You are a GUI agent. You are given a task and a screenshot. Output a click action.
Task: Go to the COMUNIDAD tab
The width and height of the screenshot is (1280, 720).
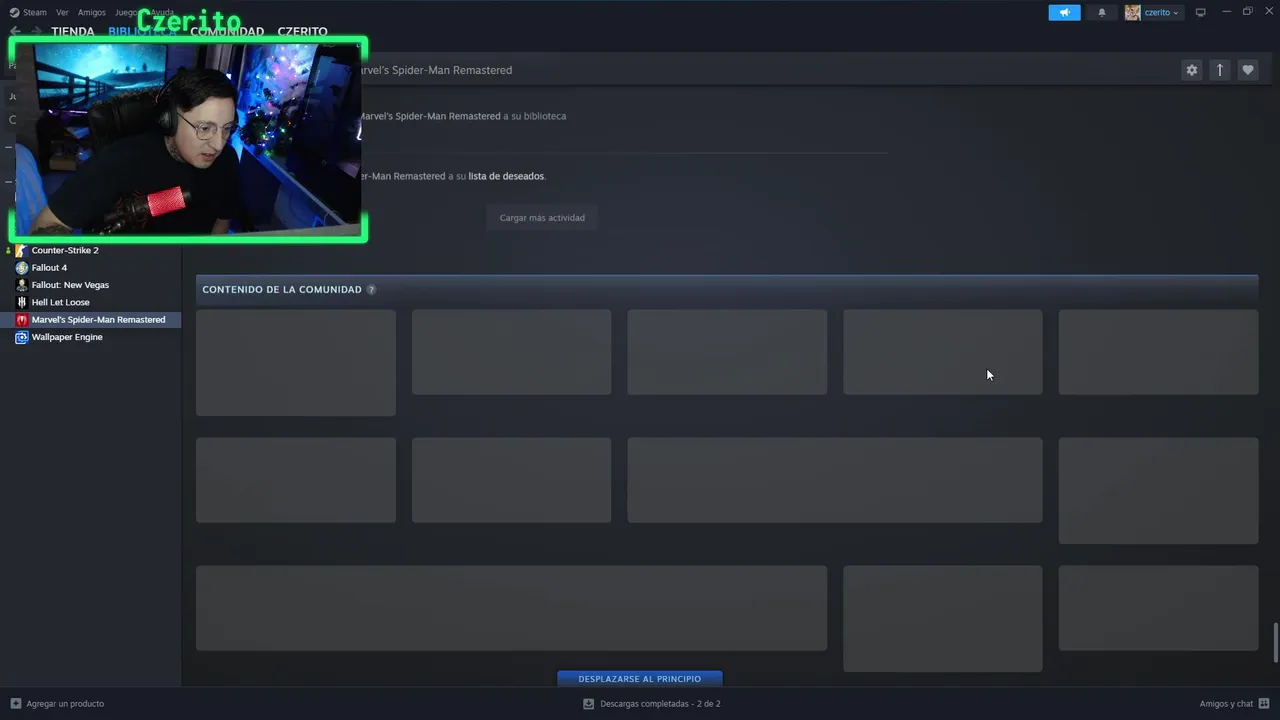227,32
